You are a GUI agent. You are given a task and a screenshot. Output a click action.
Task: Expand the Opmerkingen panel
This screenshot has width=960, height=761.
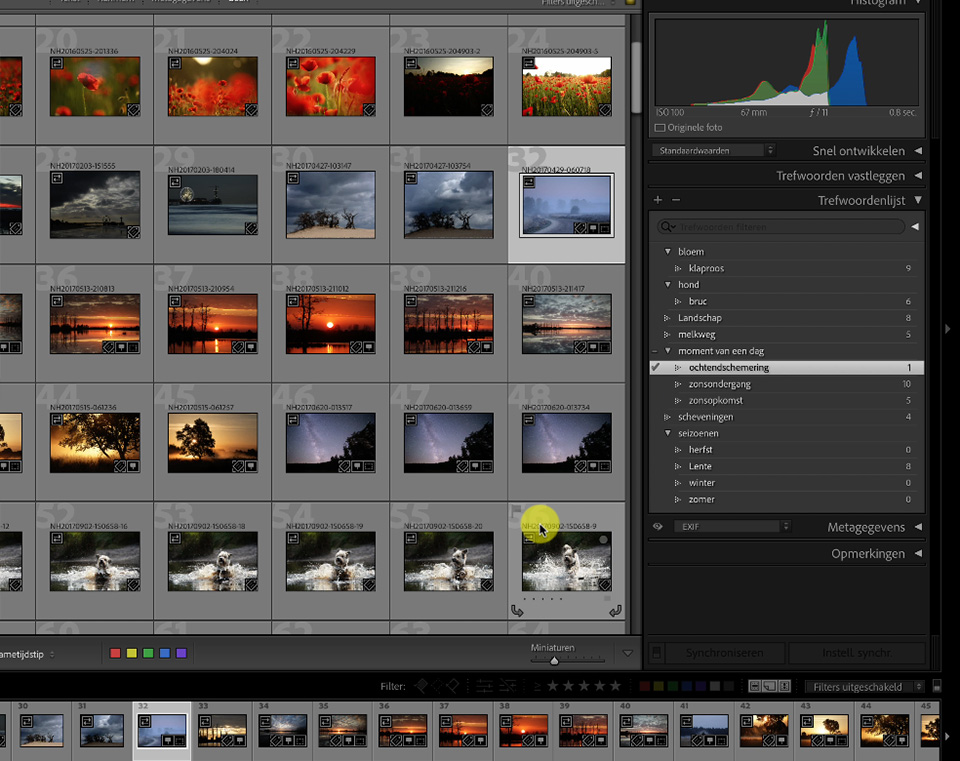click(x=918, y=553)
